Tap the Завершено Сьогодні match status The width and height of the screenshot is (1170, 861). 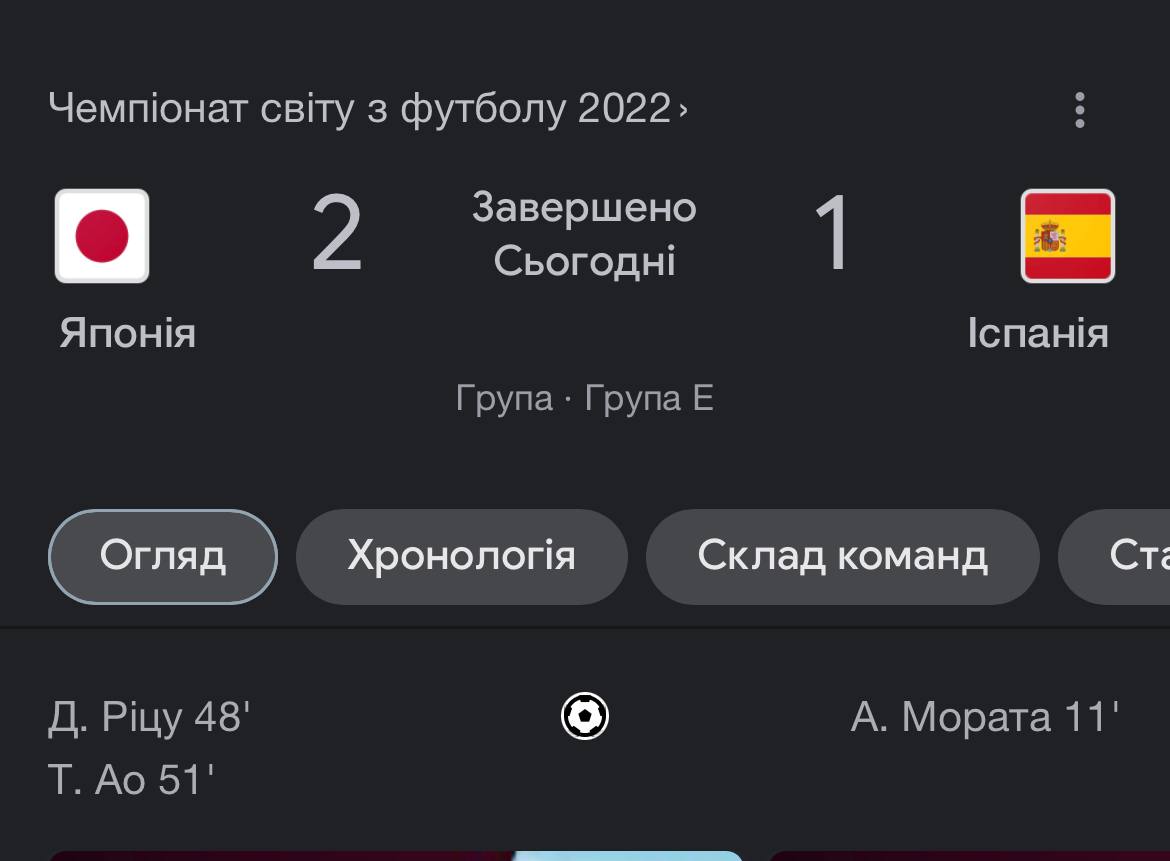(x=584, y=235)
